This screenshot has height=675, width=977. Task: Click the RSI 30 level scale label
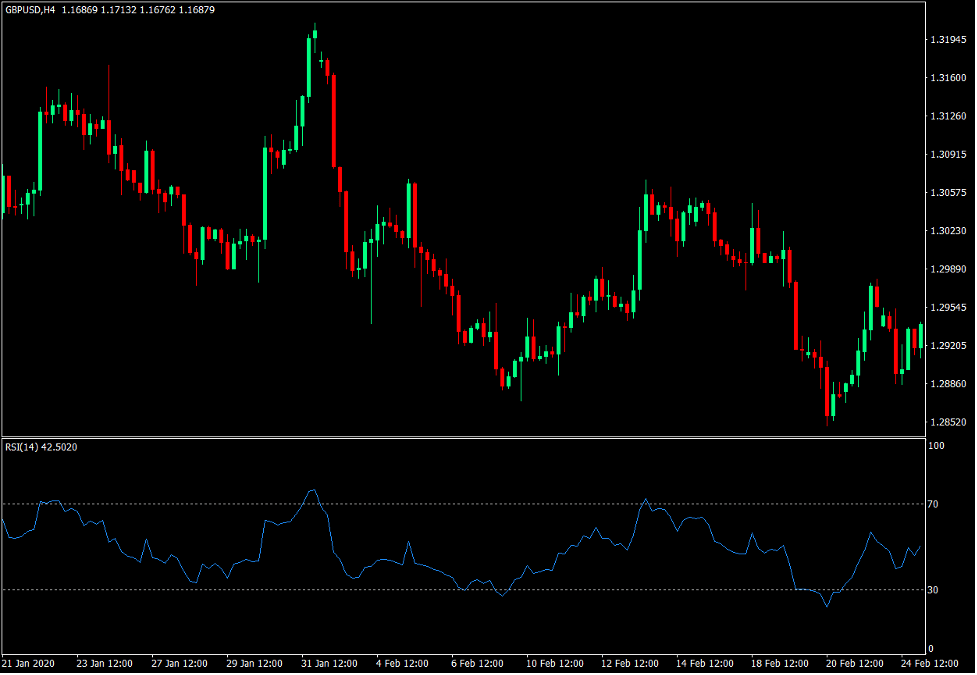[933, 591]
